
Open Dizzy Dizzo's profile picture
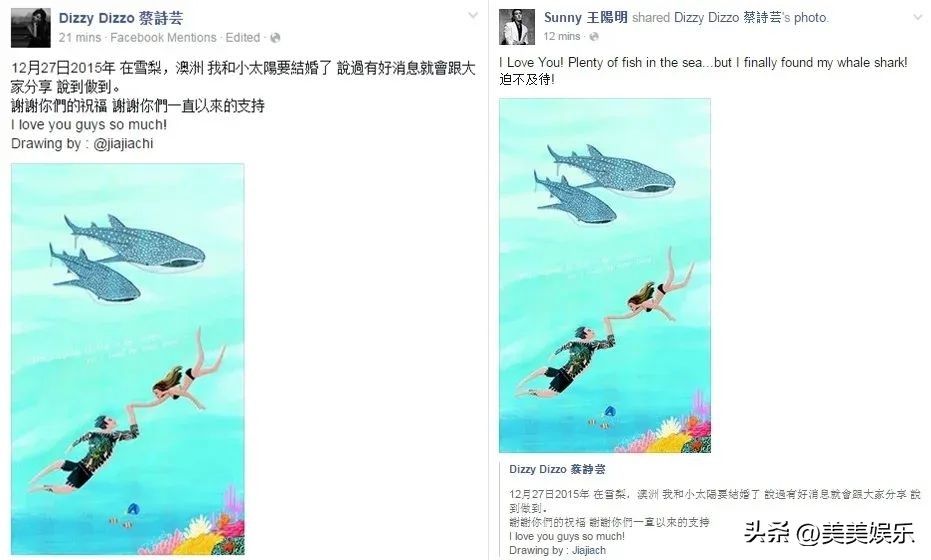tap(30, 28)
